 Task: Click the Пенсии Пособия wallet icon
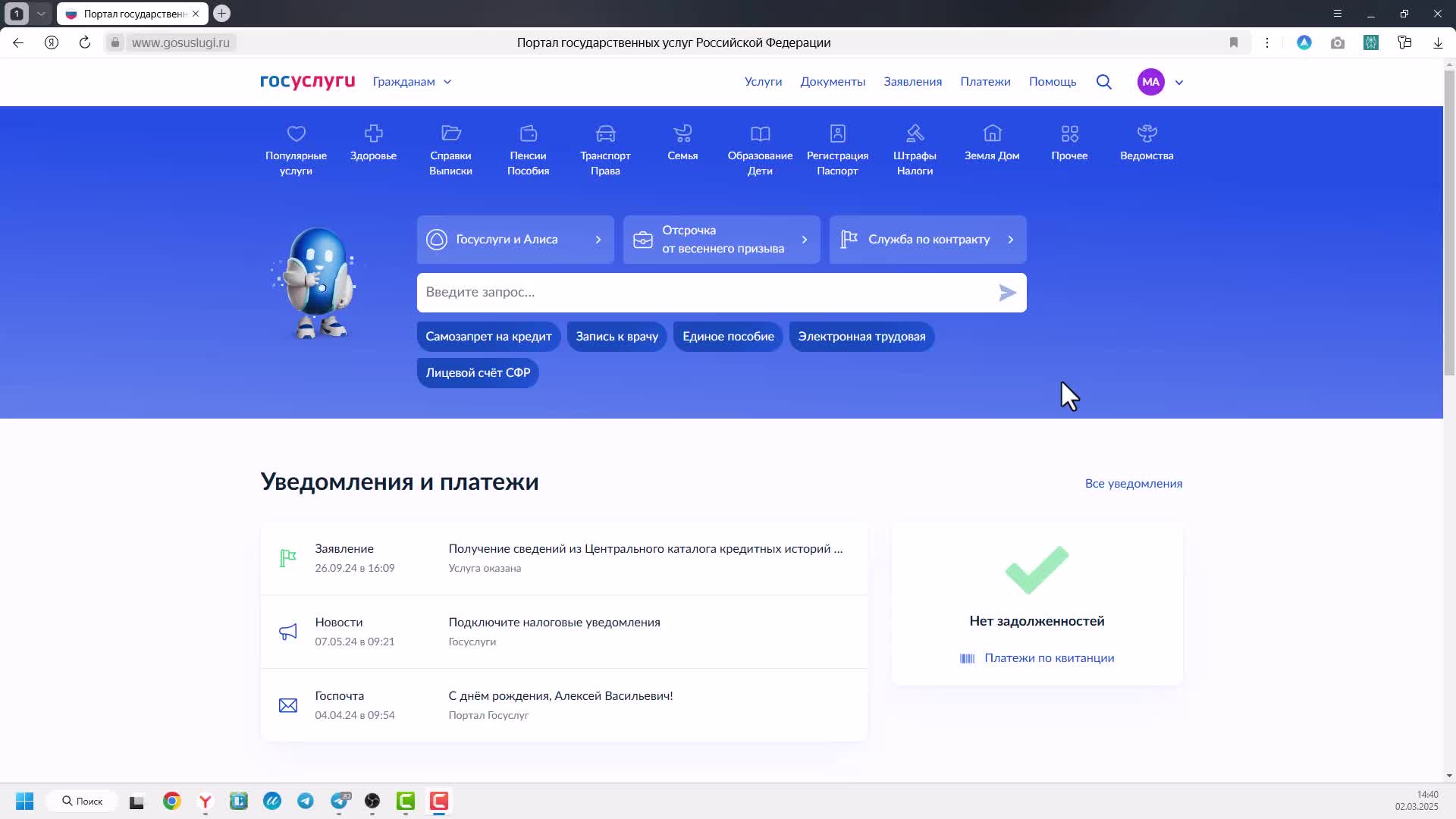pos(528,134)
